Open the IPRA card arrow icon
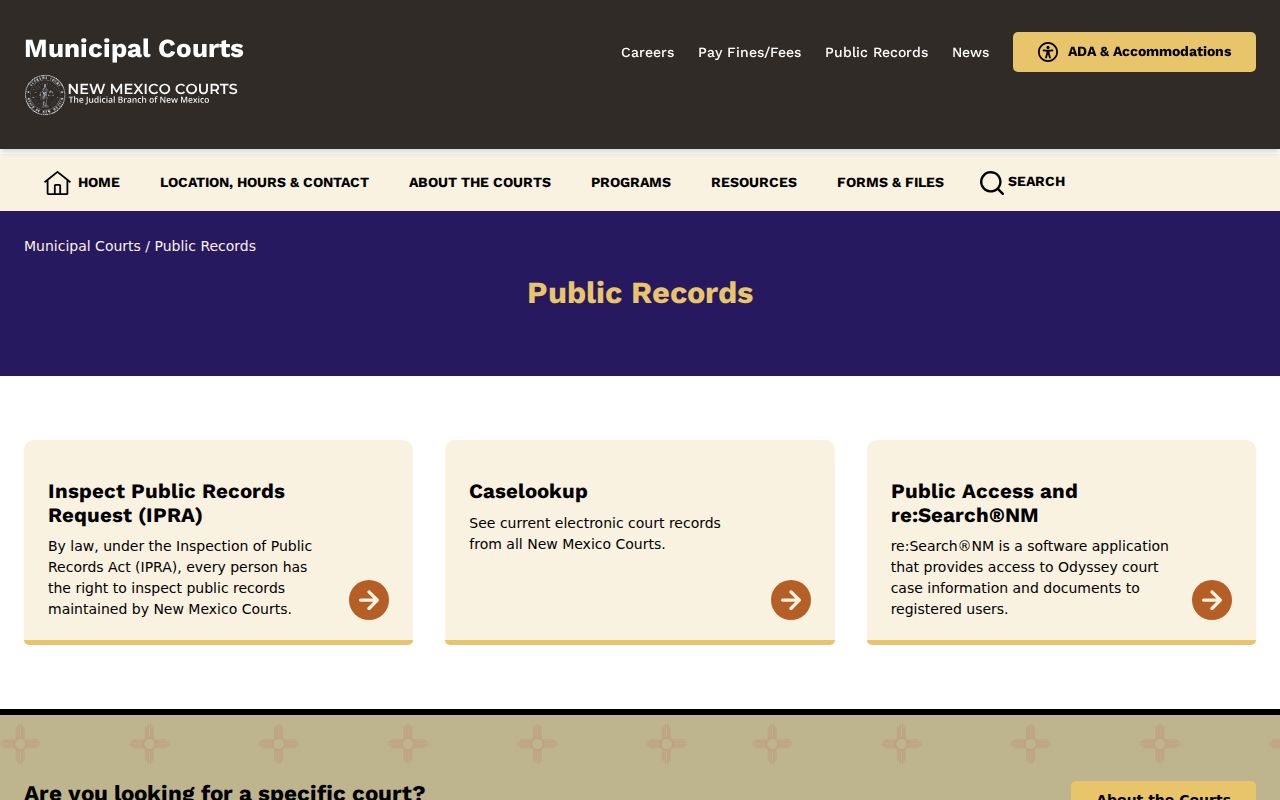 [x=369, y=600]
